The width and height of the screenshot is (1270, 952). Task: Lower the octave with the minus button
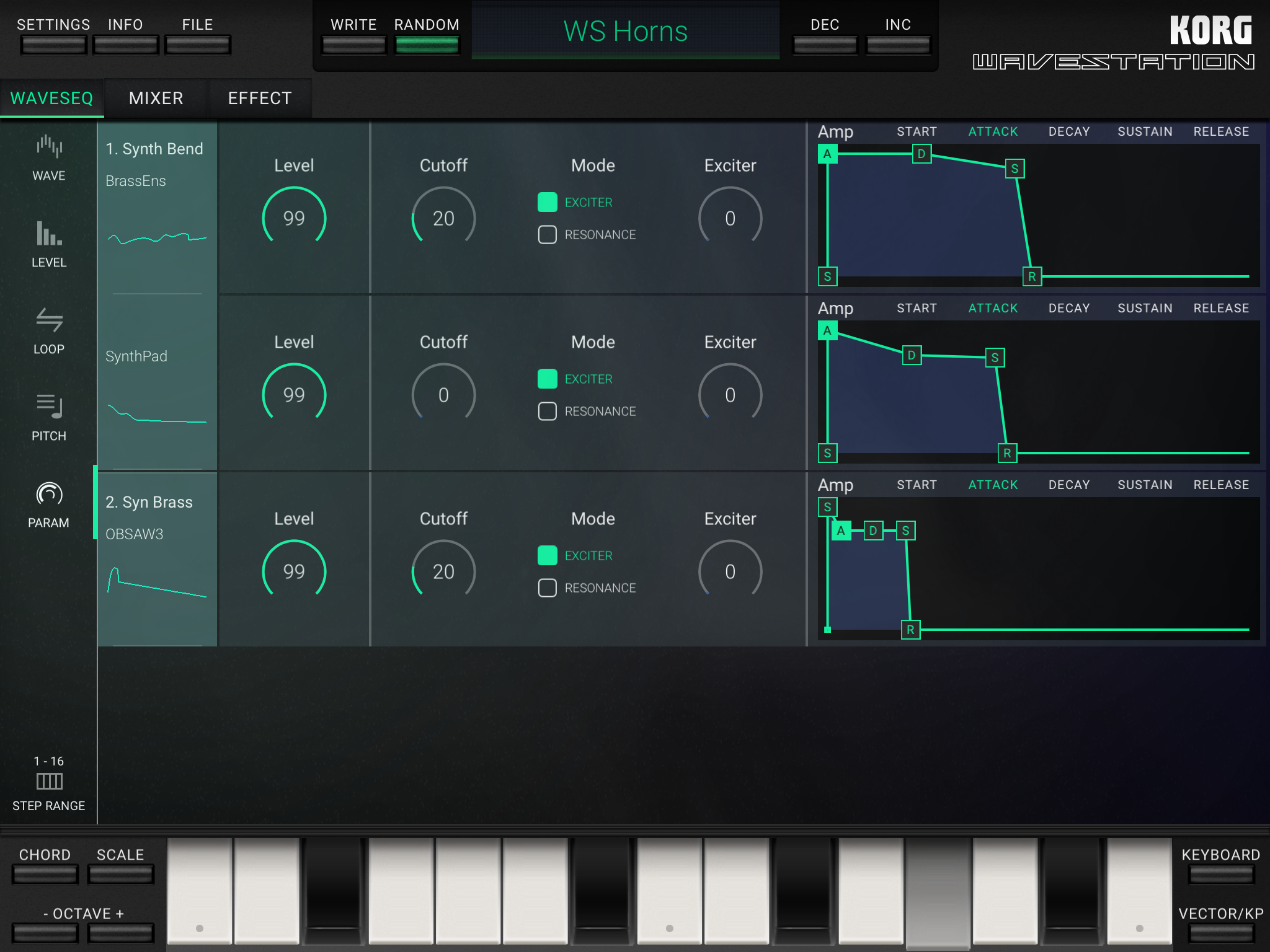tap(45, 933)
